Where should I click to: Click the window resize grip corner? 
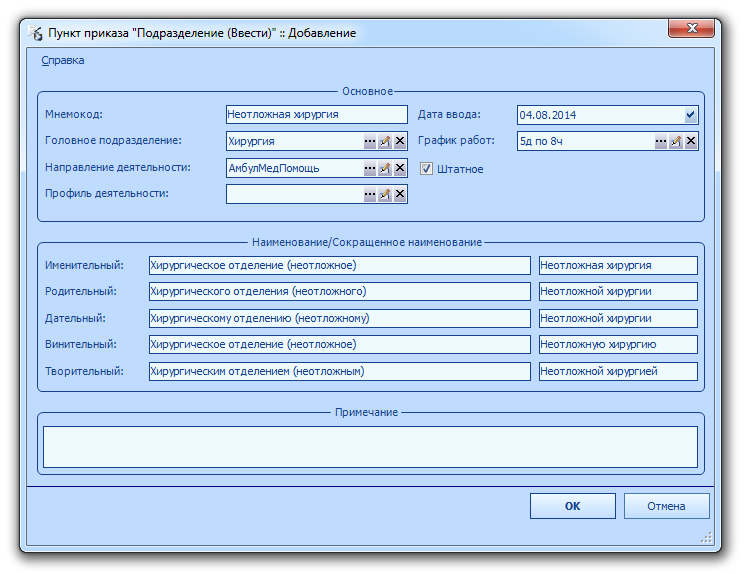coord(707,537)
